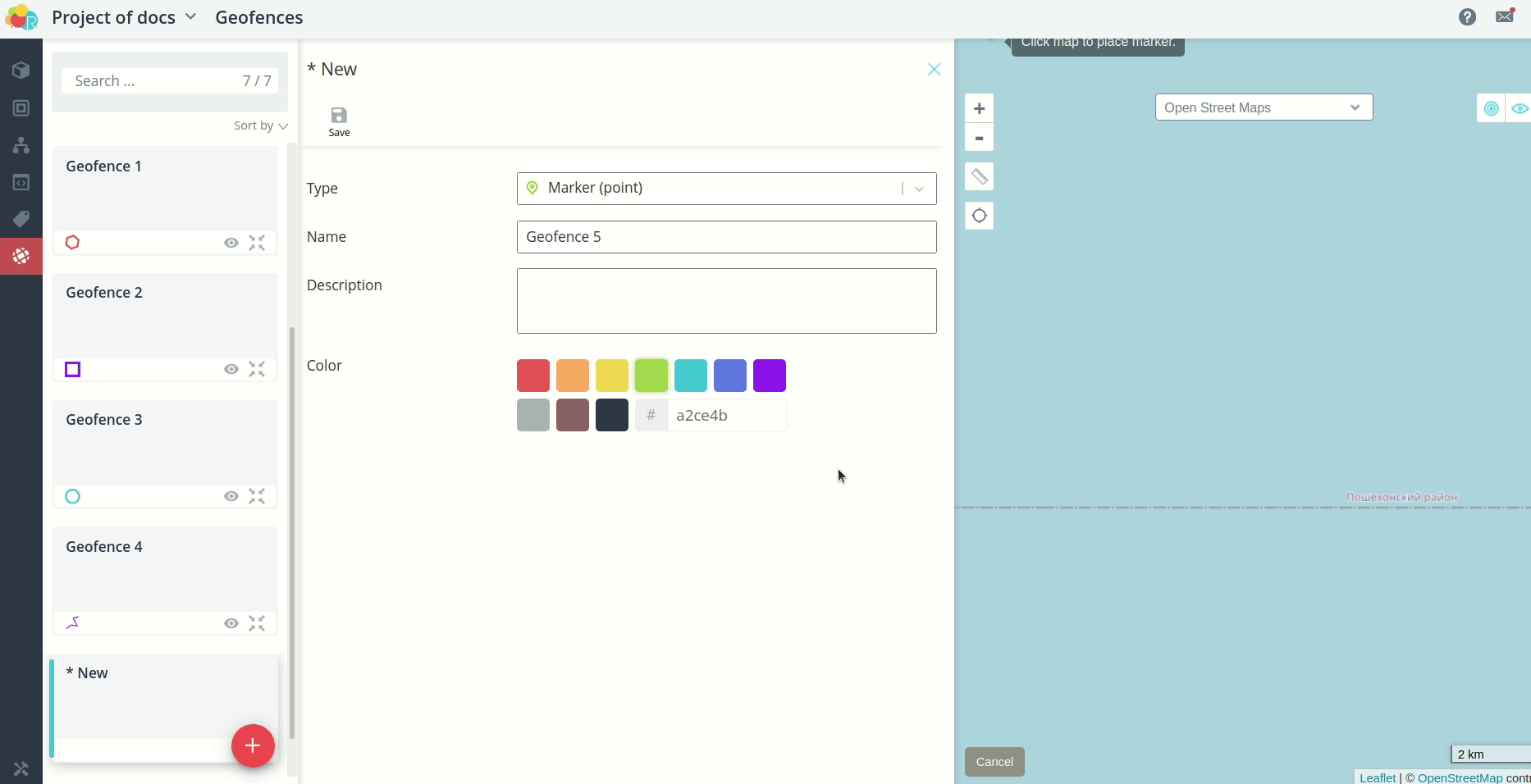Click the Cancel button on map
Screen dimensions: 1531x784
994,762
